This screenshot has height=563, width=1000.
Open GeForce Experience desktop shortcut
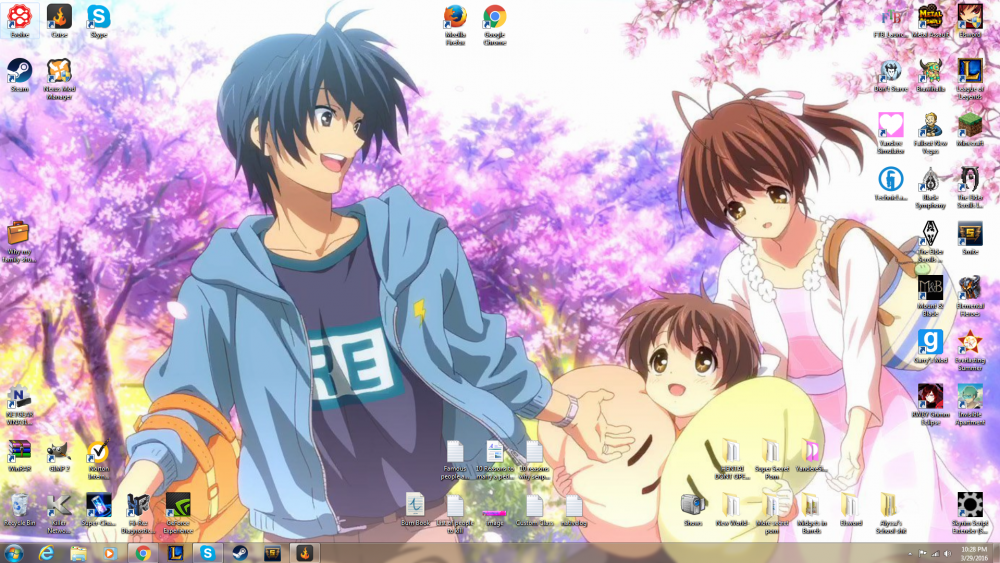(x=178, y=504)
